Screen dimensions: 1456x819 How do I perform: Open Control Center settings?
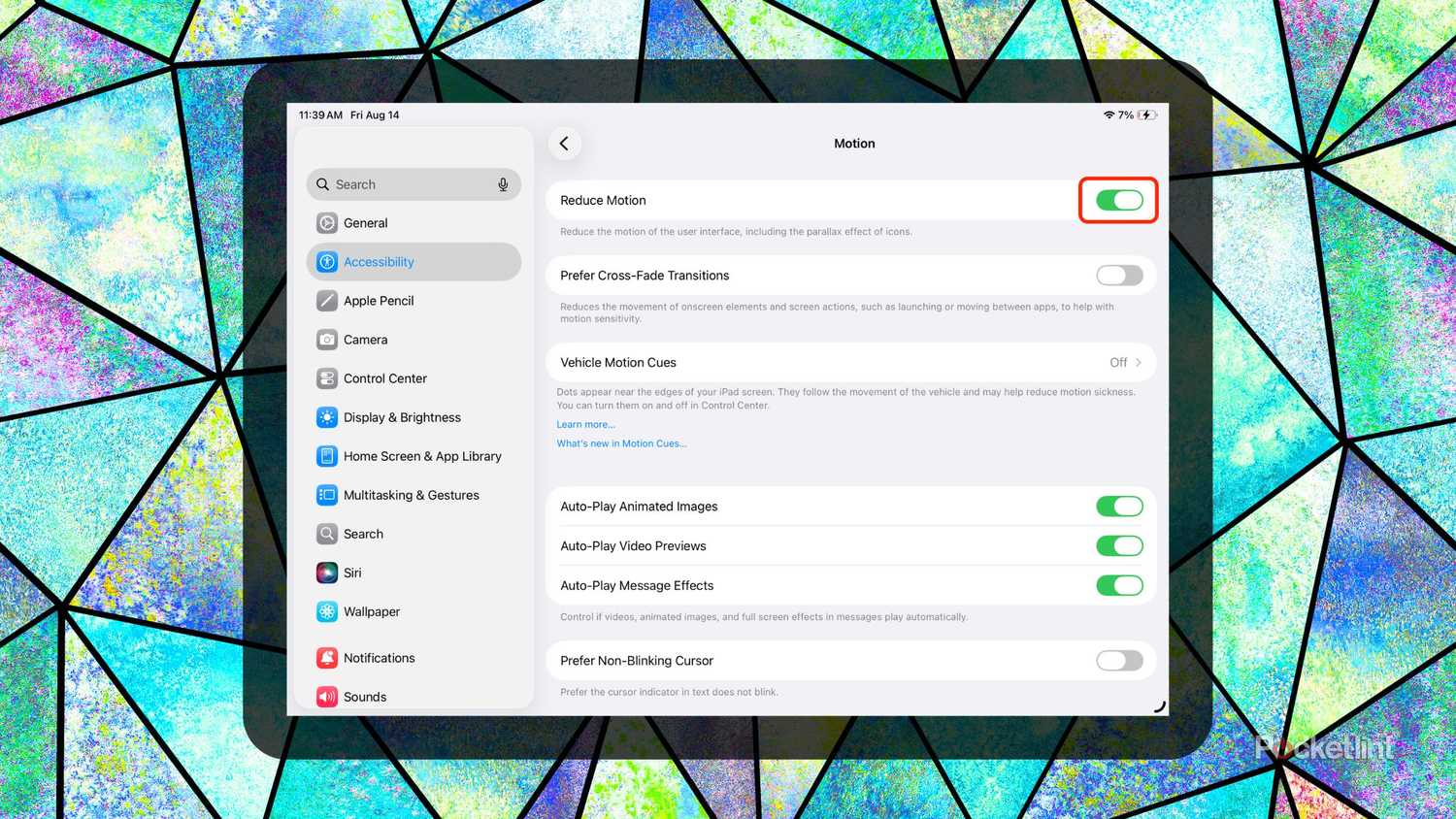tap(414, 378)
